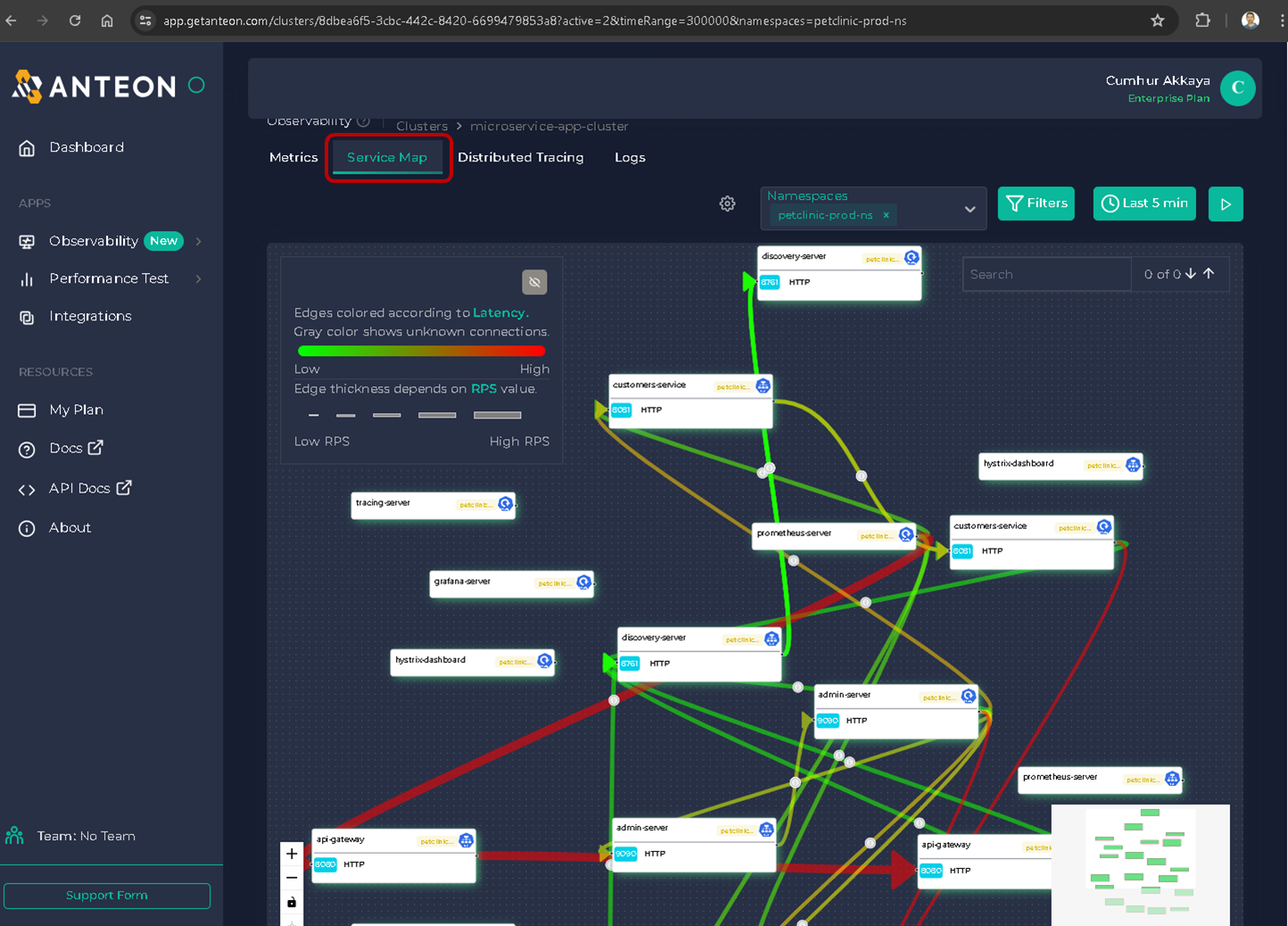Image resolution: width=1288 pixels, height=926 pixels.
Task: Zoom in on the service map
Action: coord(292,854)
